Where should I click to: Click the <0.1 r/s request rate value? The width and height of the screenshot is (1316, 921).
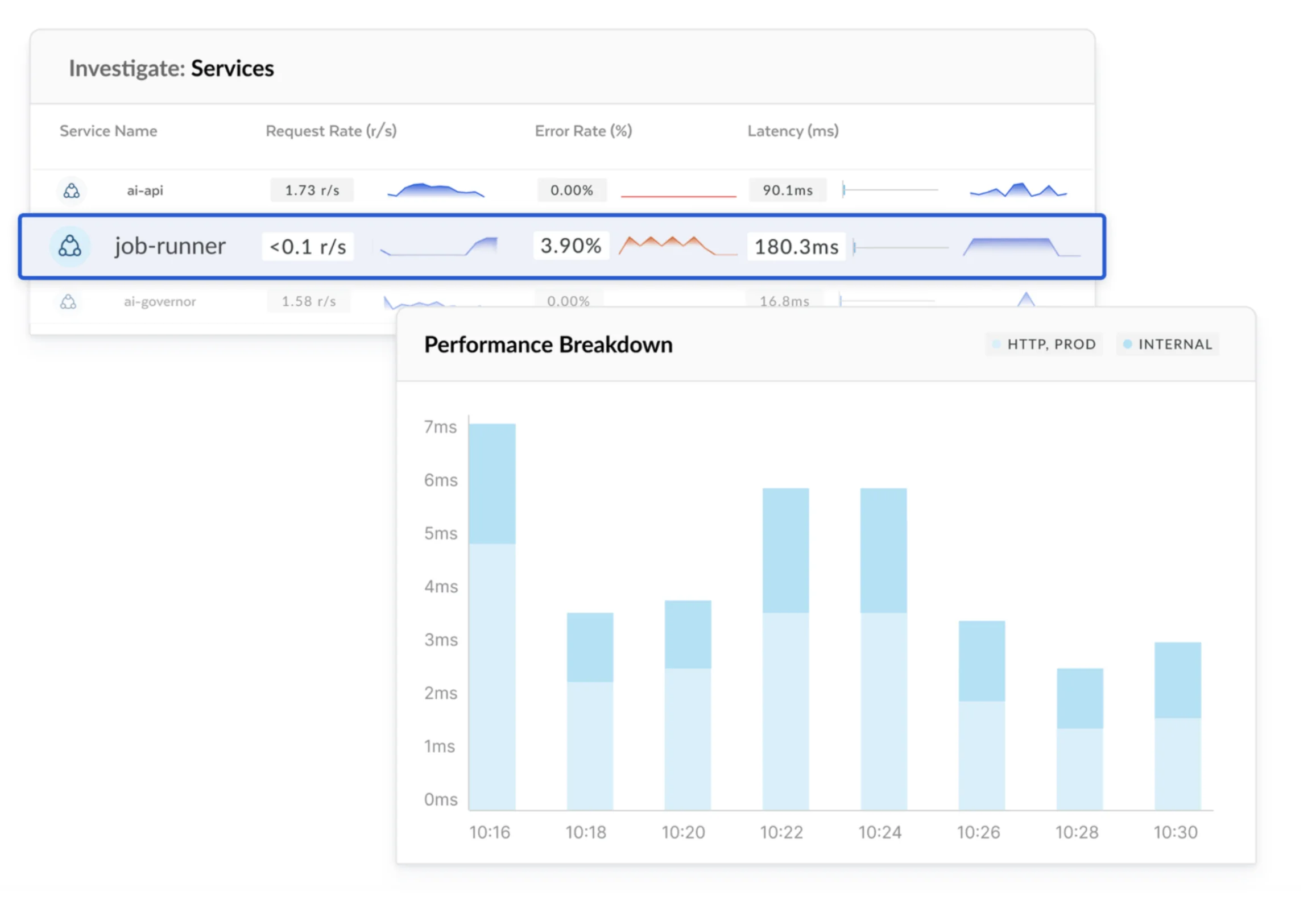(x=308, y=246)
